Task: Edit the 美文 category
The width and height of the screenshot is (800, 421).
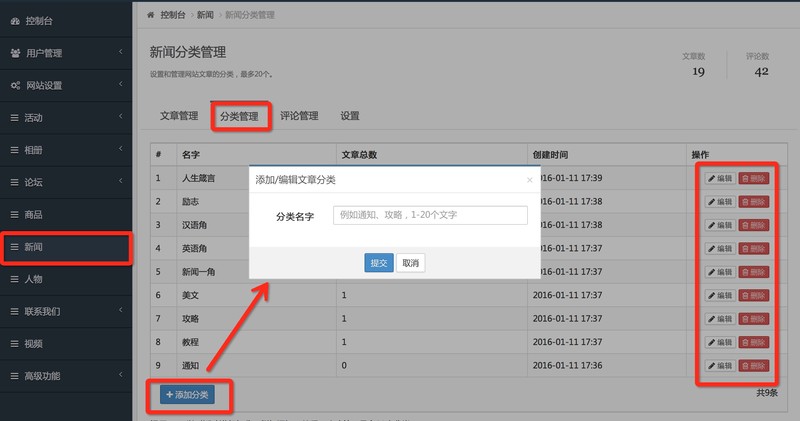Action: (720, 295)
